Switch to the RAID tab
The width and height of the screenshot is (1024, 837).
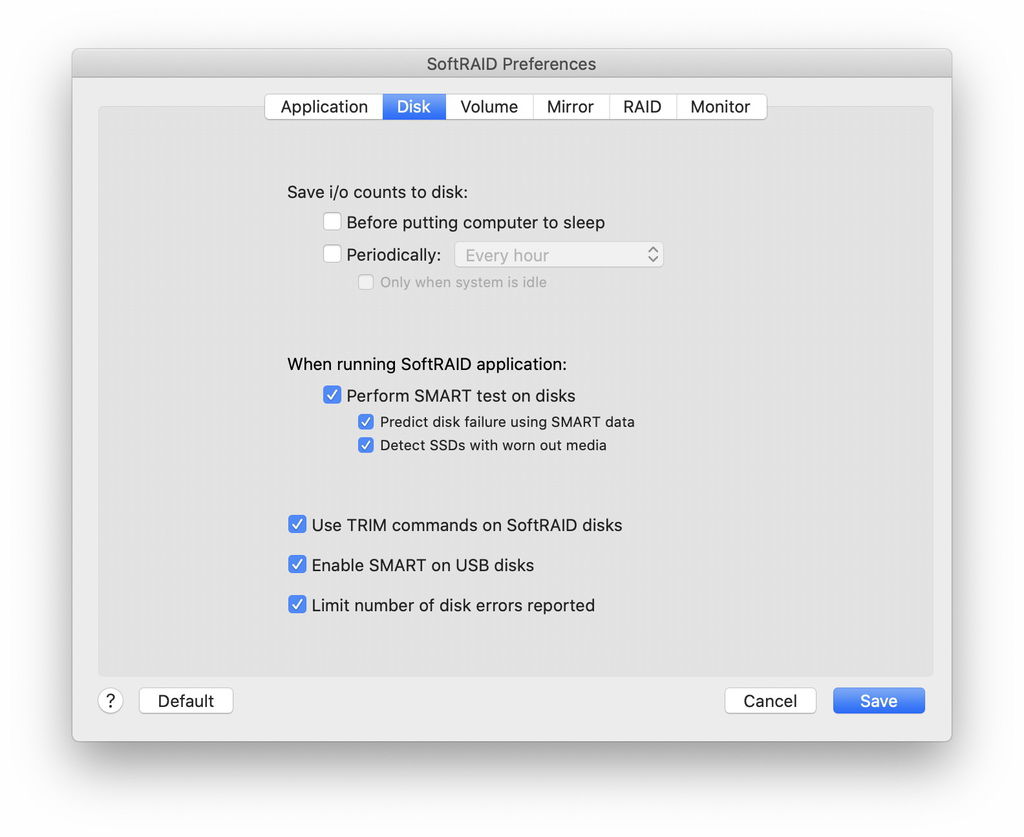click(642, 106)
